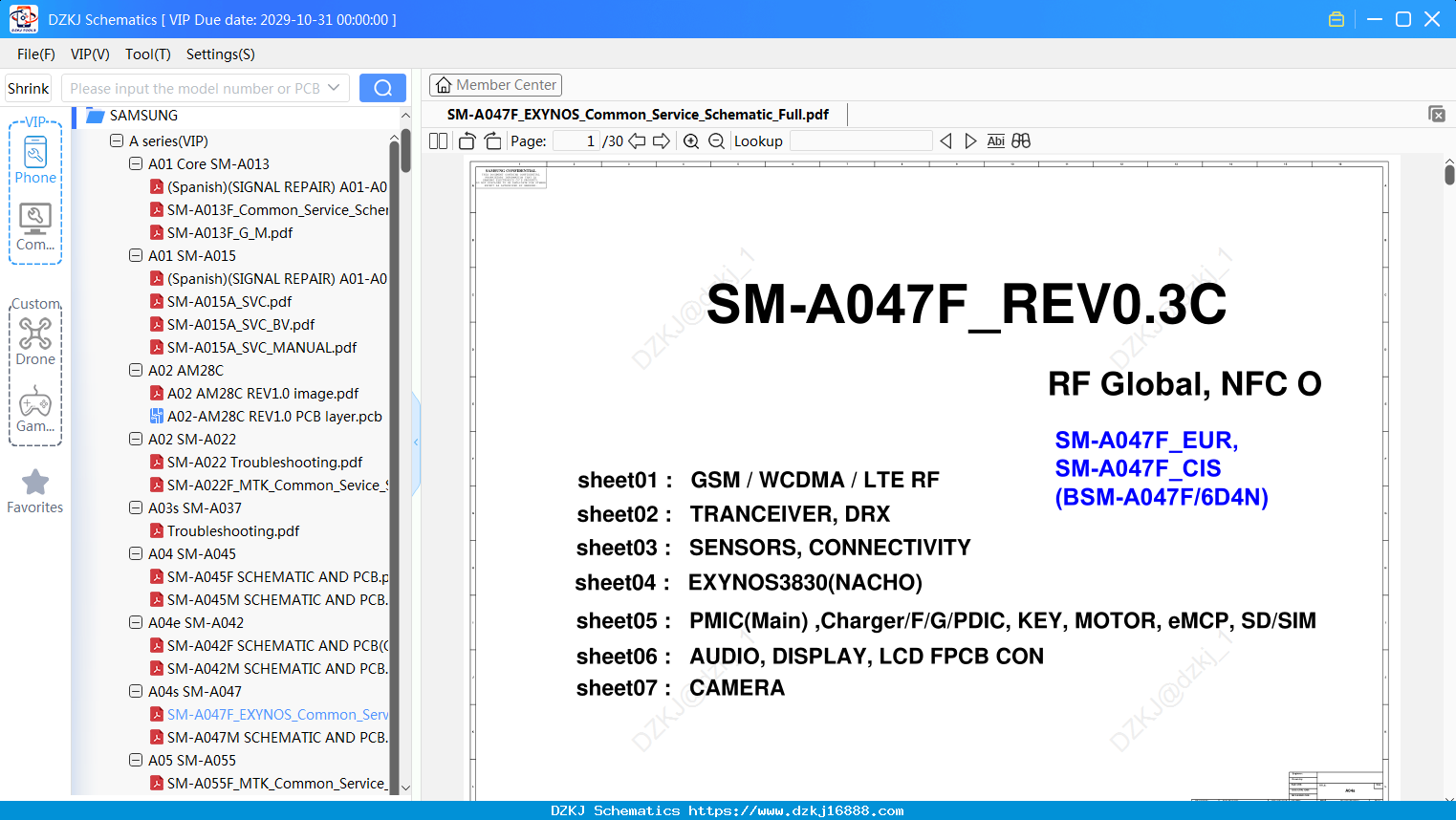Screen dimensions: 1456x820
Task: Zoom out of the schematic
Action: click(x=716, y=141)
